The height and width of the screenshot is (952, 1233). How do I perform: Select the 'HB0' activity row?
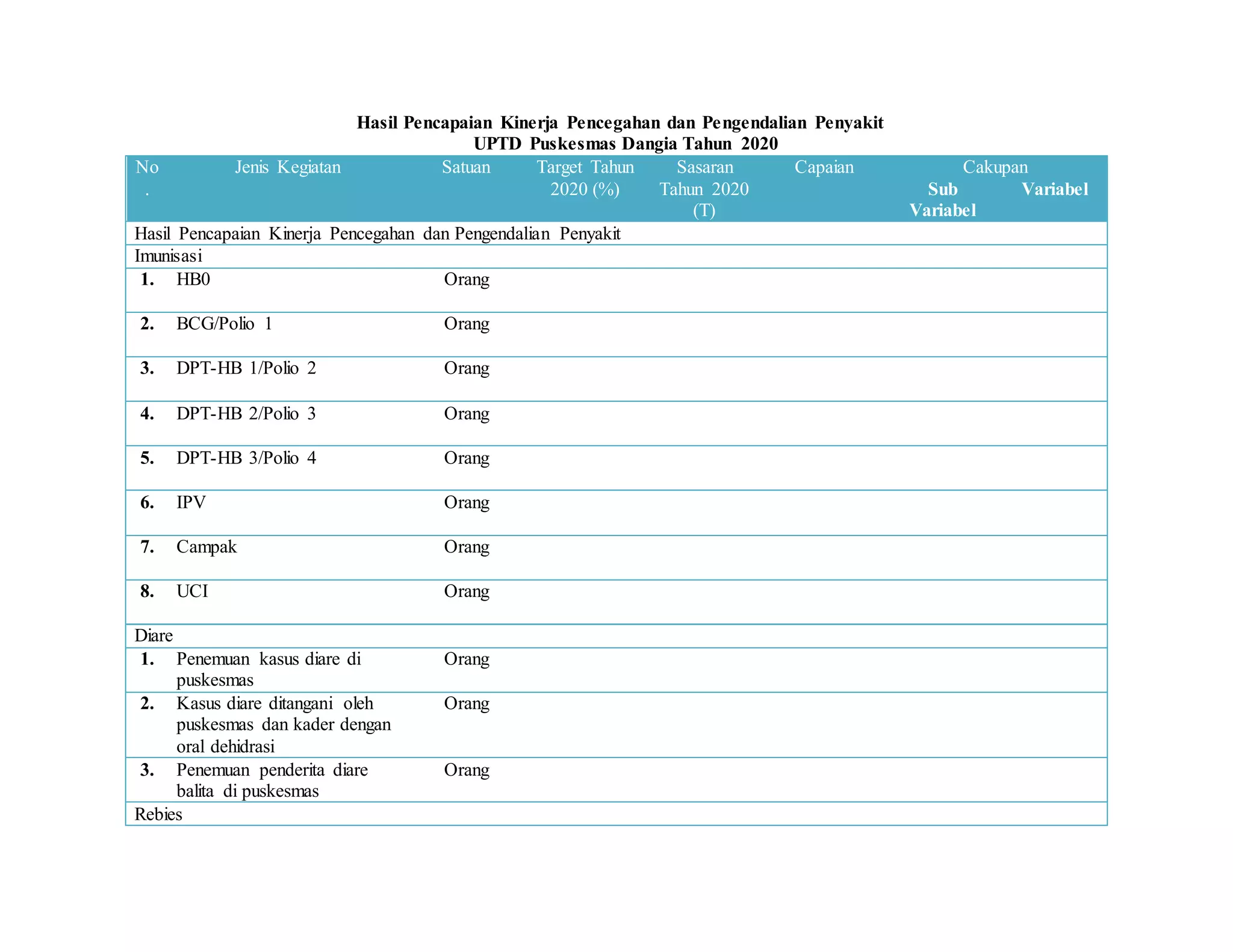[193, 280]
